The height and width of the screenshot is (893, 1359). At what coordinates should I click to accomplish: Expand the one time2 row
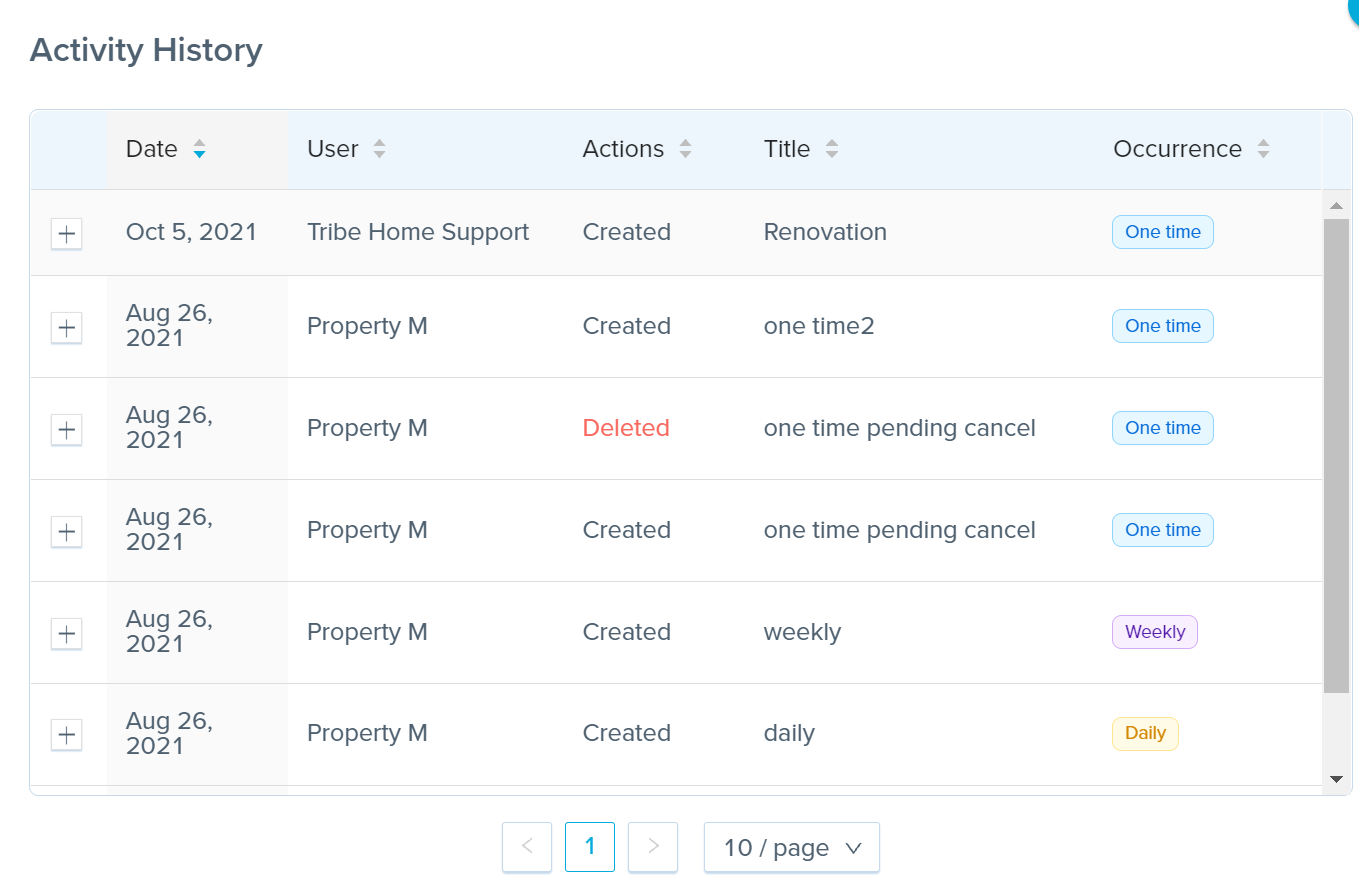click(66, 327)
